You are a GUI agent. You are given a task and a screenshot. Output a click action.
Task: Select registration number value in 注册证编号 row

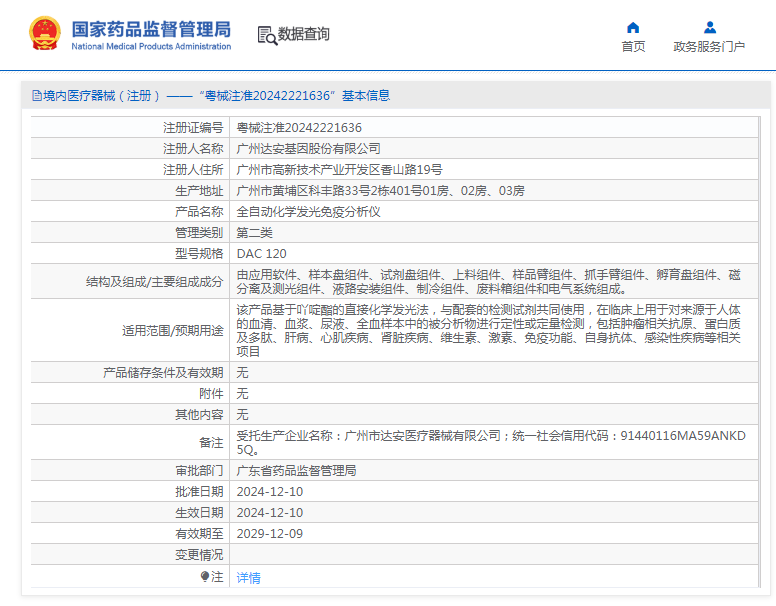click(299, 128)
